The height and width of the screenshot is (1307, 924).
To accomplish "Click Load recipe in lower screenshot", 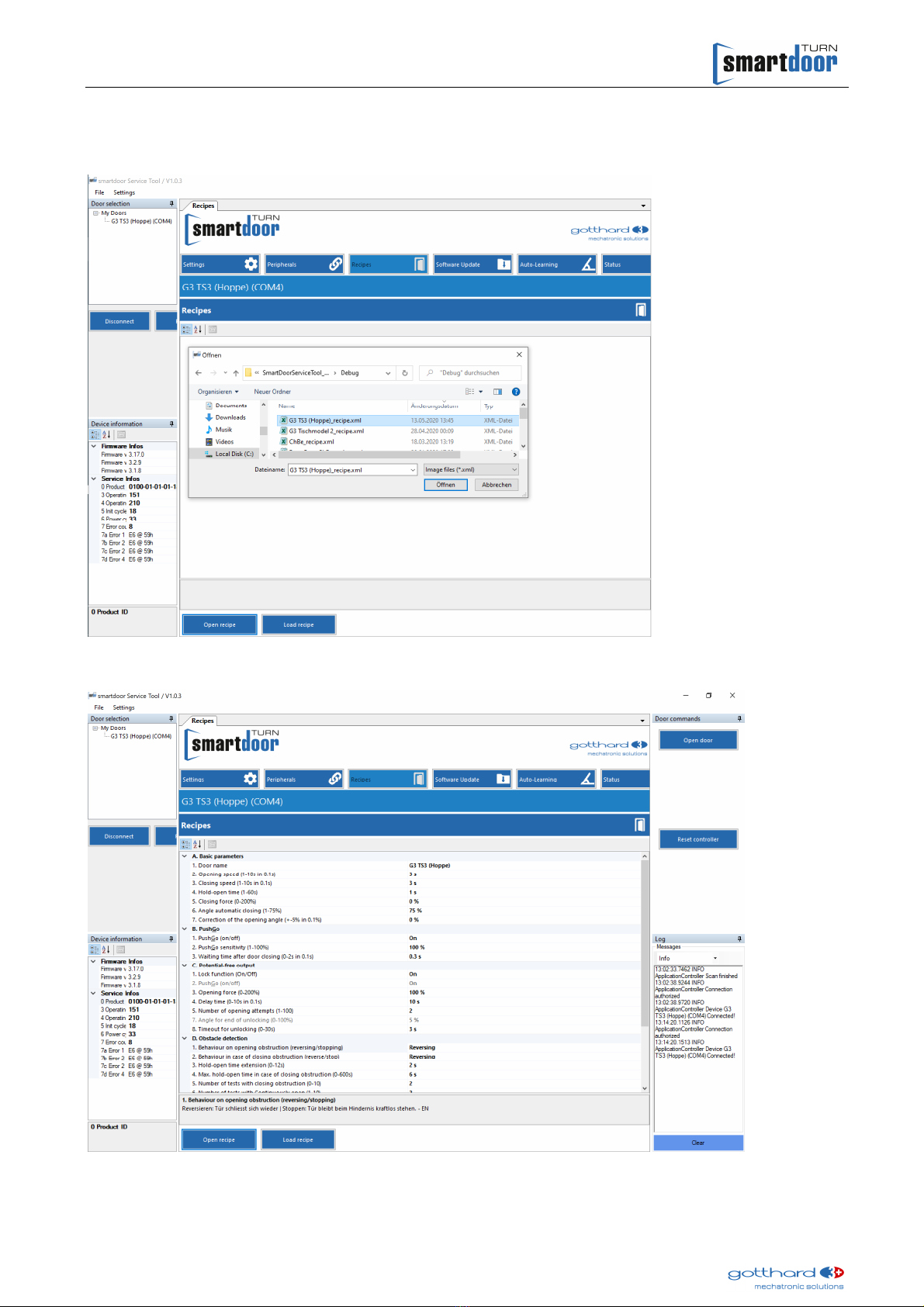I will click(298, 1140).
